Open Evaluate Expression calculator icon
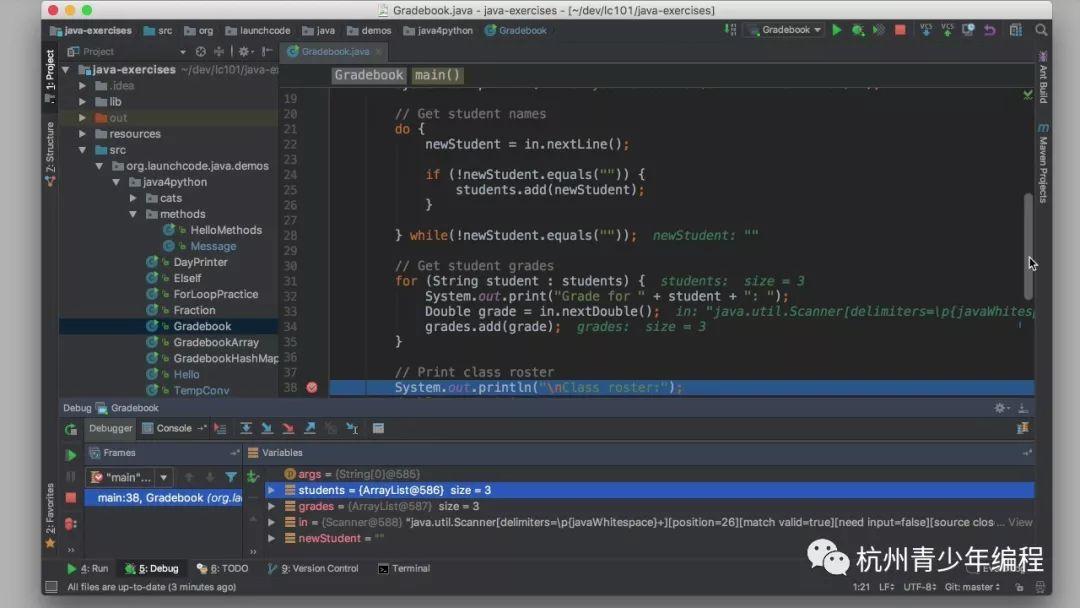Screen dimensions: 1080x608 tap(378, 428)
